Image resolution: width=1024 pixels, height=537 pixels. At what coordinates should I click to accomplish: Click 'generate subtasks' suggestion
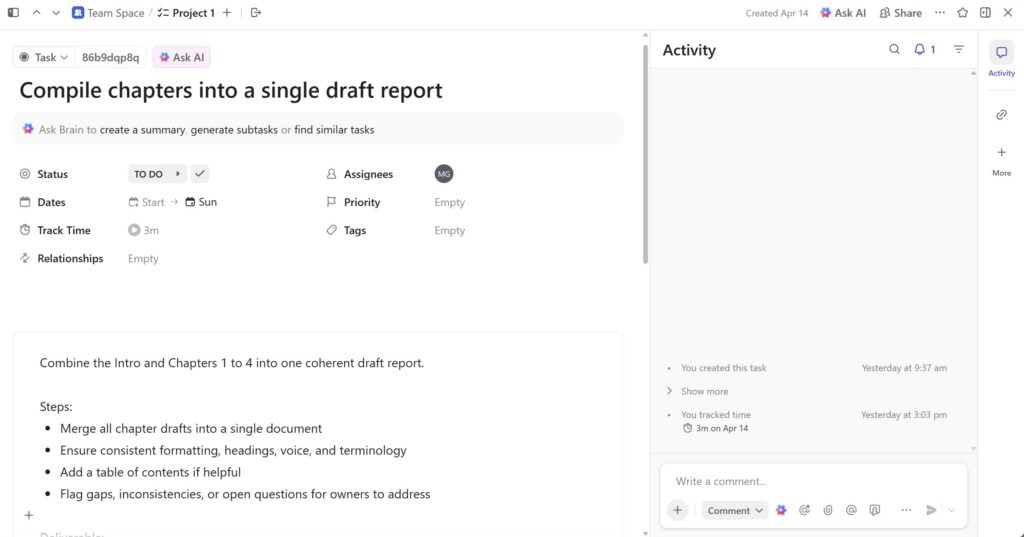(234, 129)
